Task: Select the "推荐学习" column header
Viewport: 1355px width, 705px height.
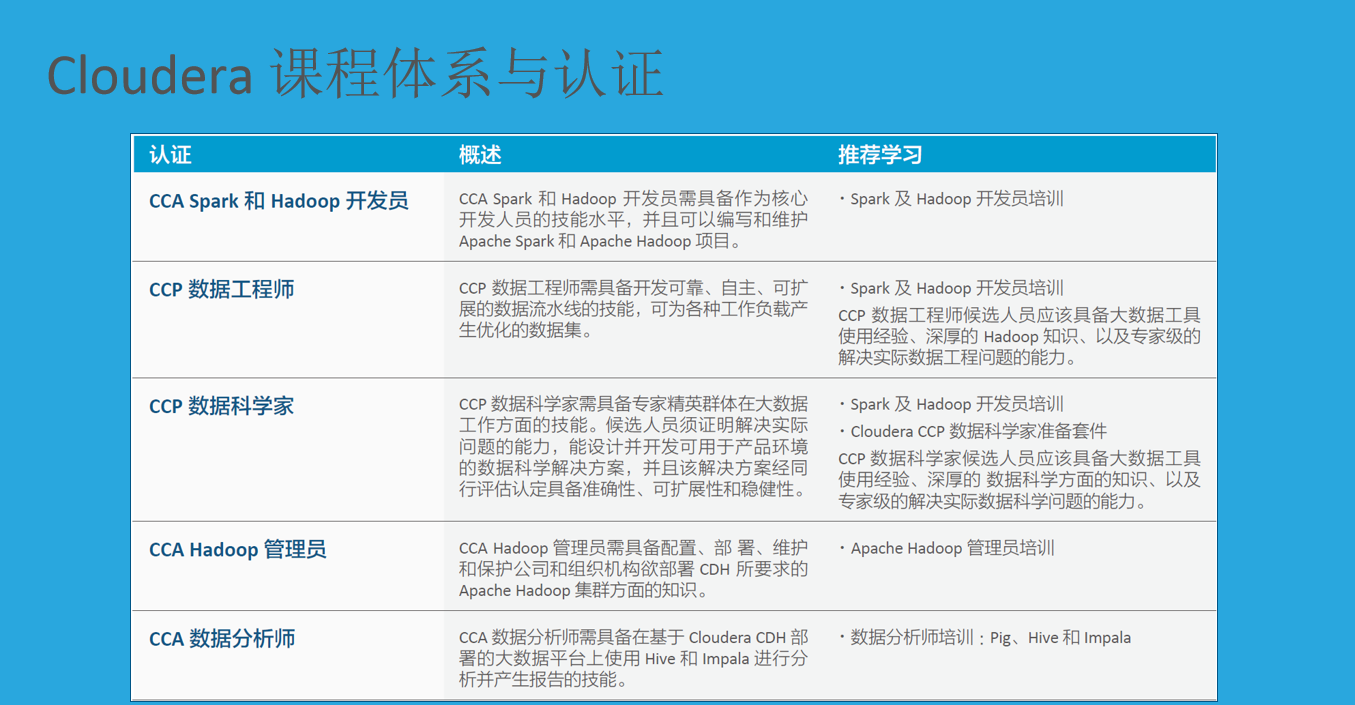Action: pyautogui.click(x=880, y=155)
